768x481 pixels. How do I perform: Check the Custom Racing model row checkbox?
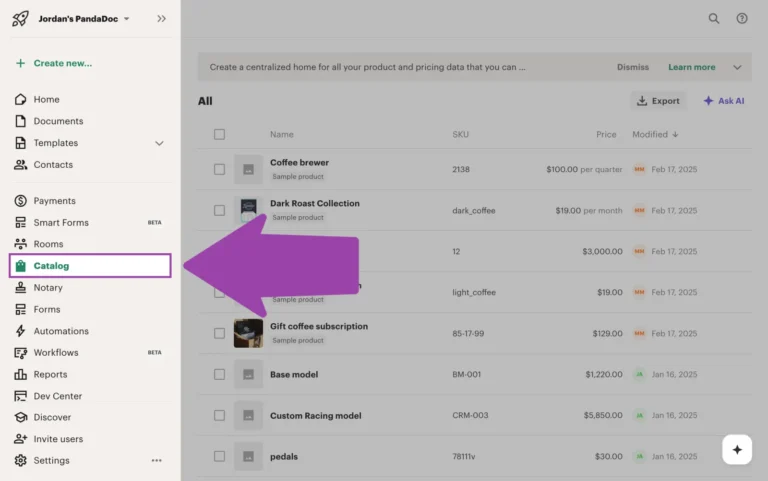[219, 415]
